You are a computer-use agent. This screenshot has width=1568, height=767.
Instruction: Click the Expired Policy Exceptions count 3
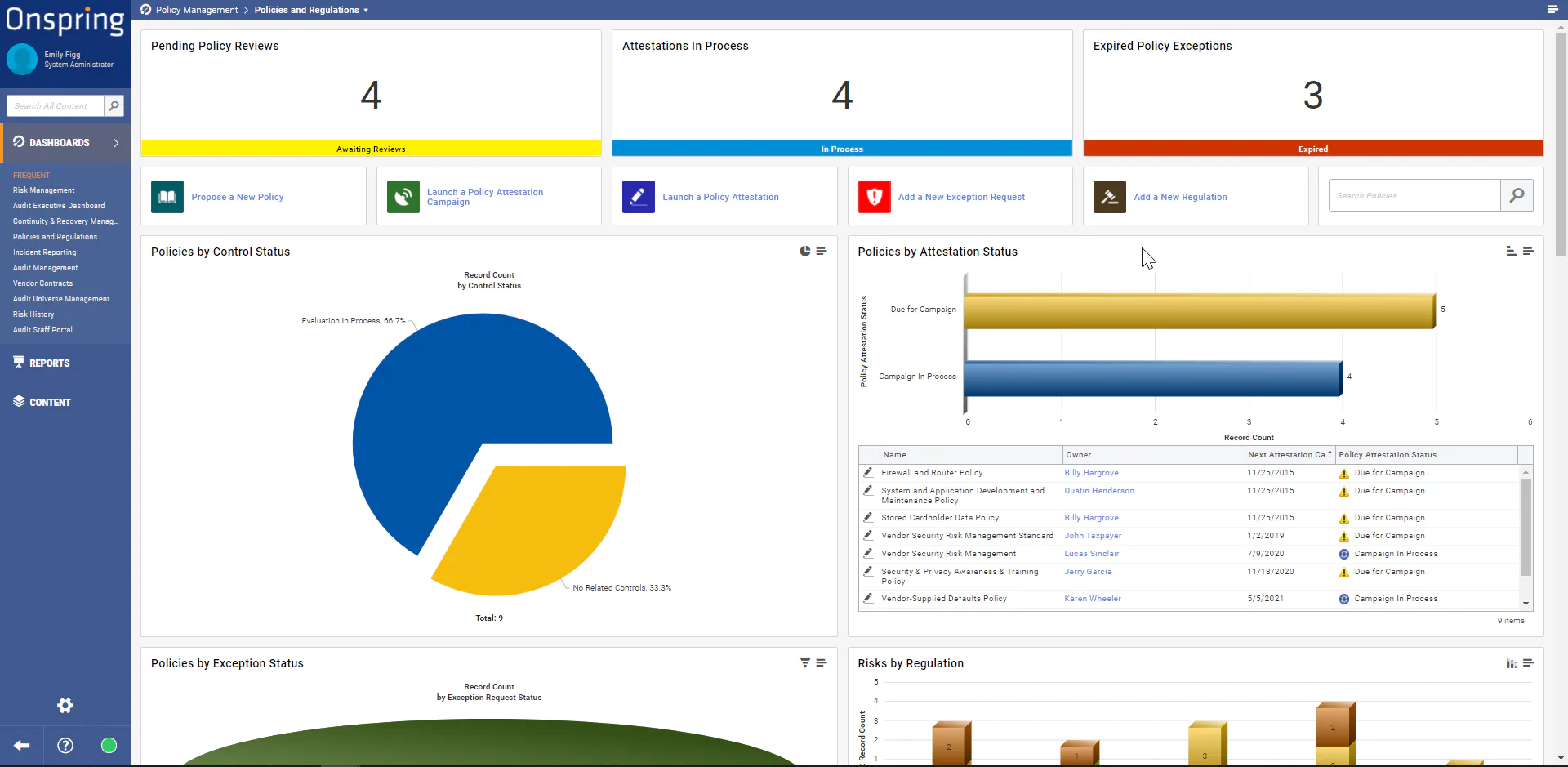[1313, 96]
